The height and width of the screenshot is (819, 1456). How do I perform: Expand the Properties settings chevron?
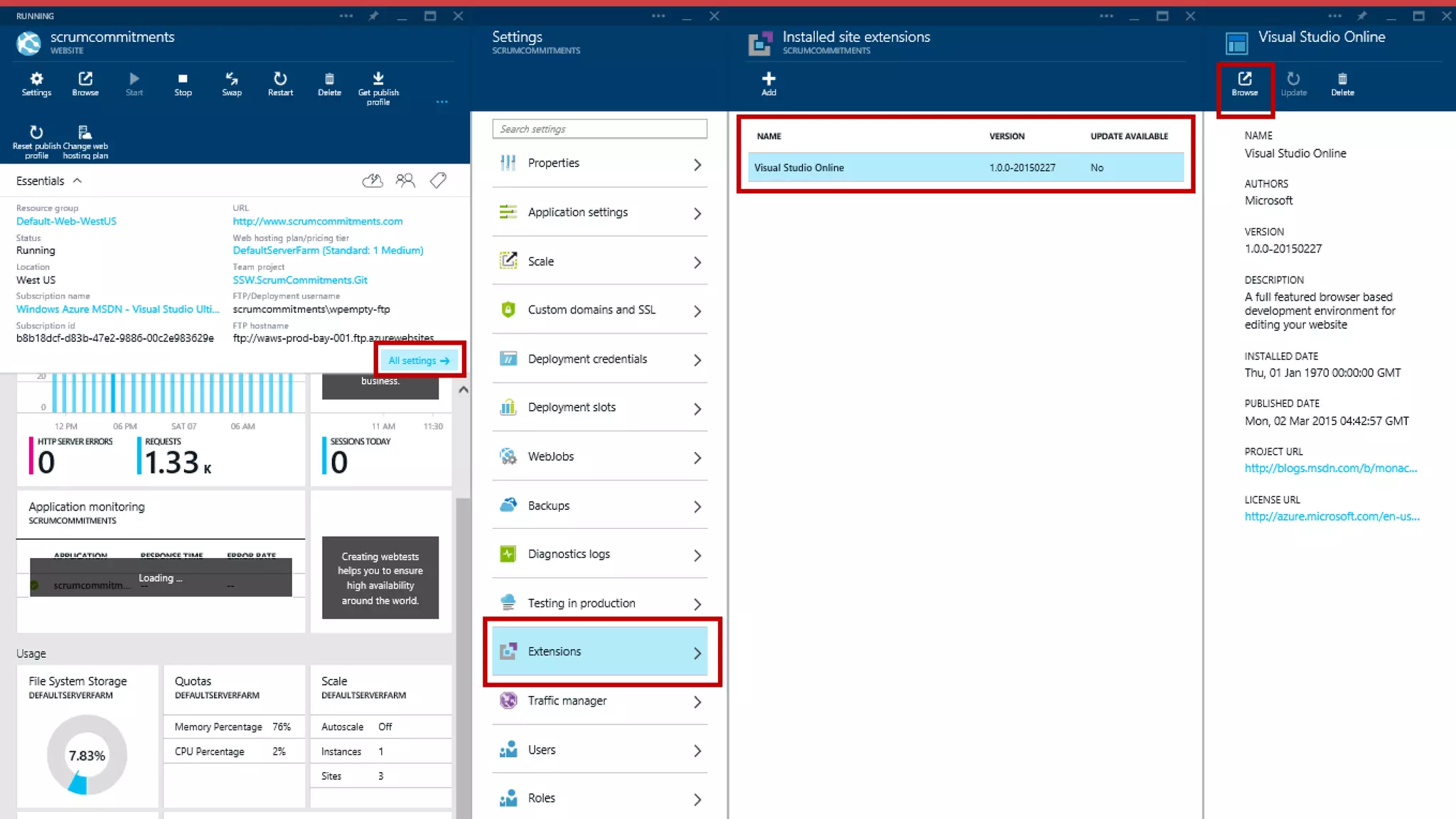(x=697, y=164)
